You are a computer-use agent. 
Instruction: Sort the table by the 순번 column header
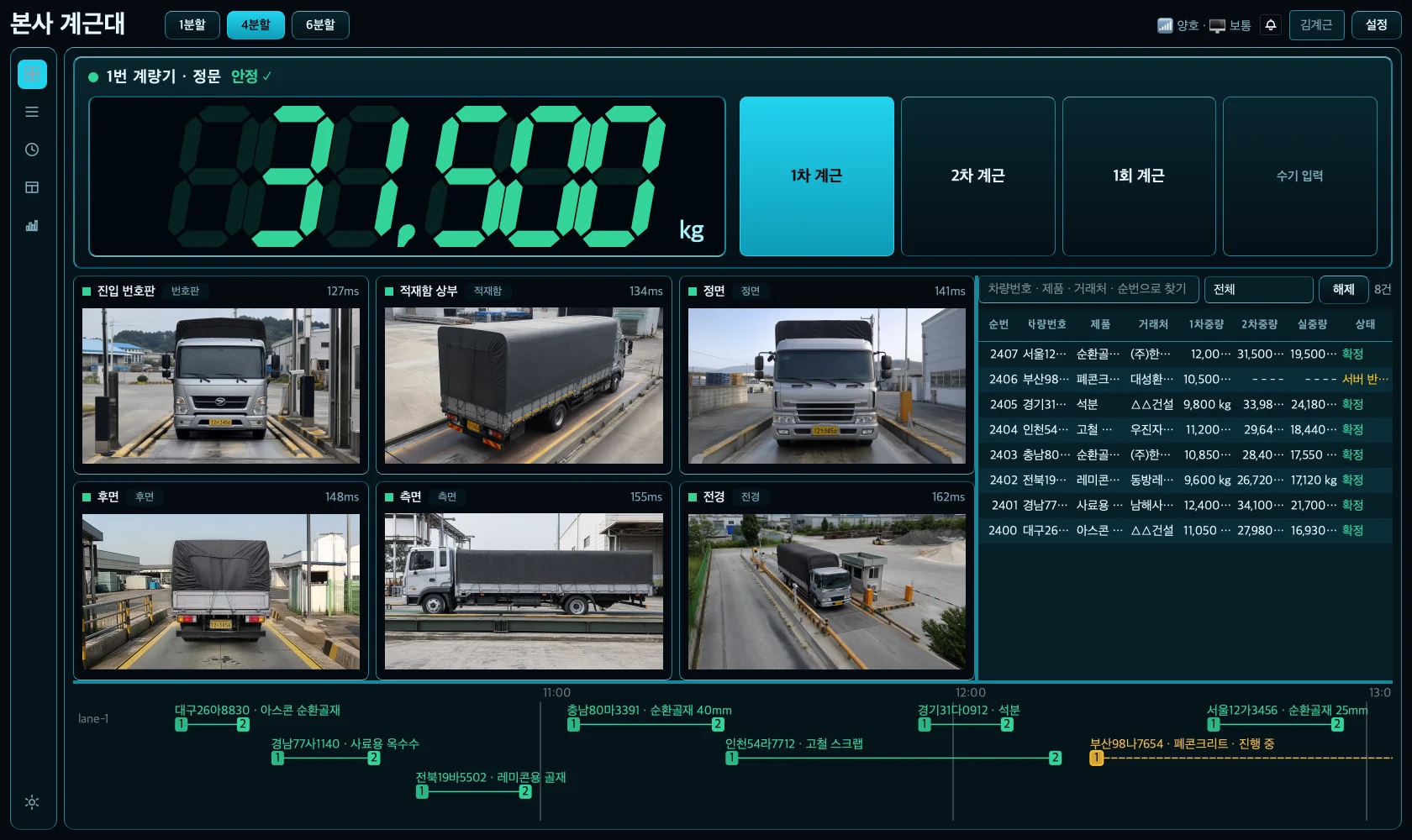(998, 324)
